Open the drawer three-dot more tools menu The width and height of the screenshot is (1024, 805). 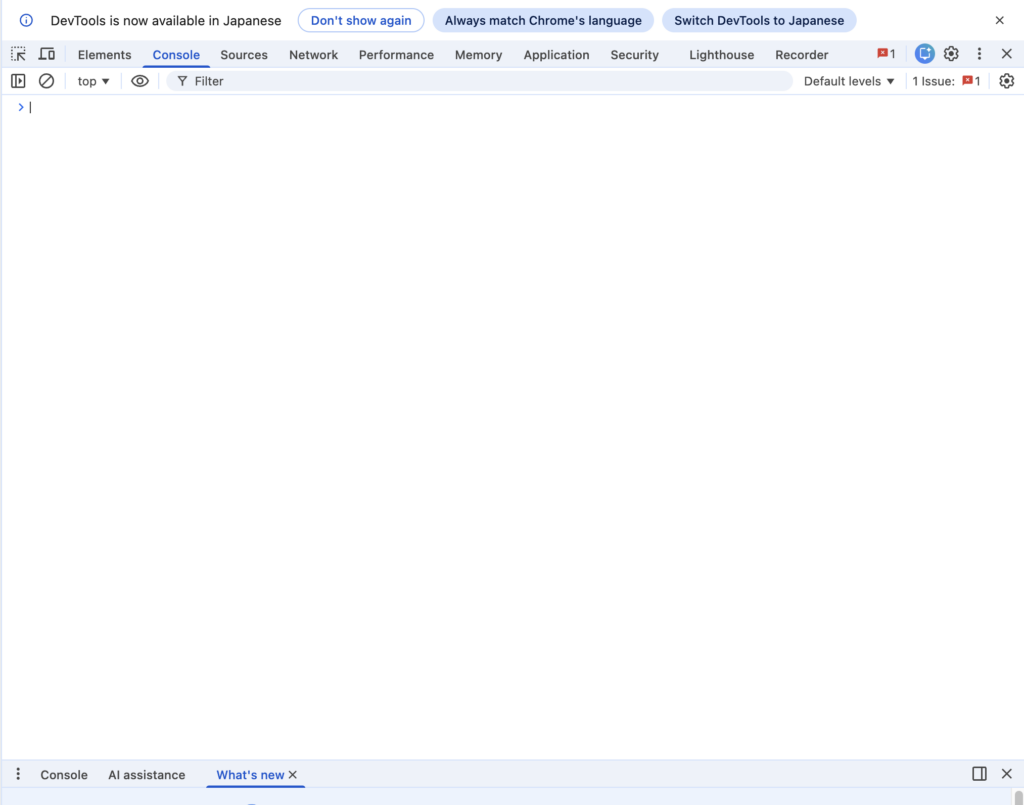coord(18,774)
